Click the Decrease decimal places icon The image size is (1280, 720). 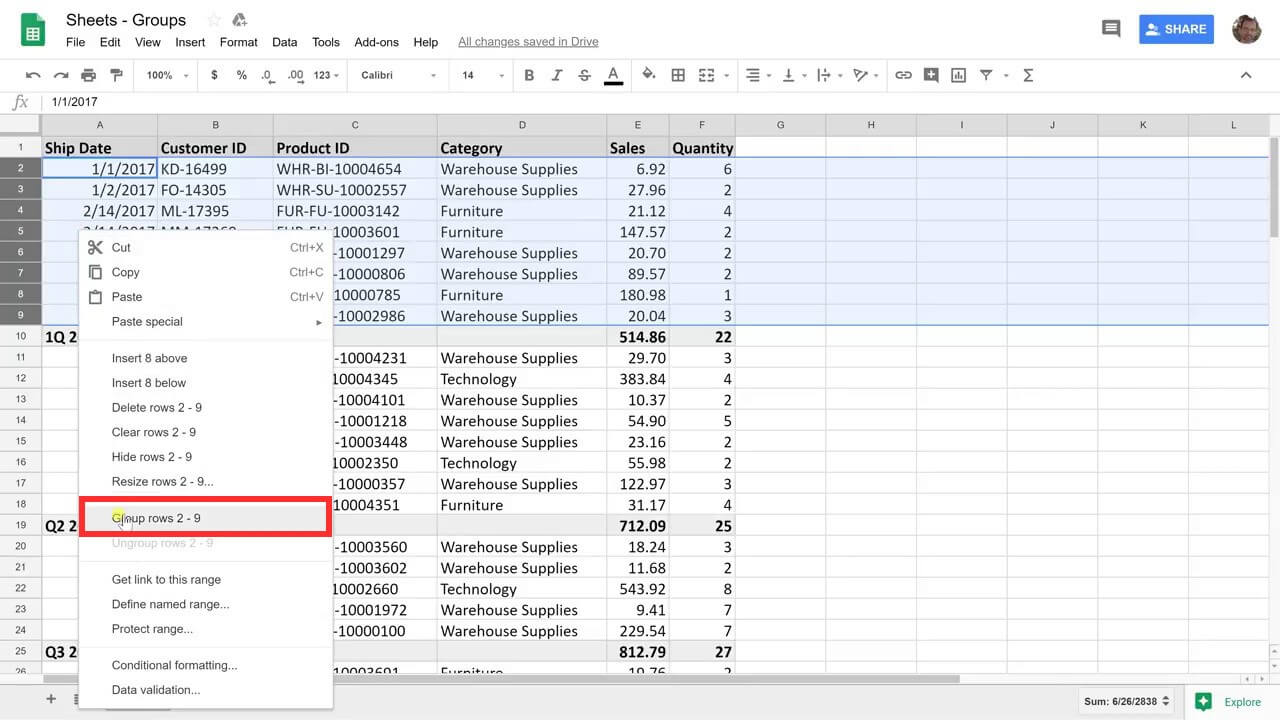266,75
